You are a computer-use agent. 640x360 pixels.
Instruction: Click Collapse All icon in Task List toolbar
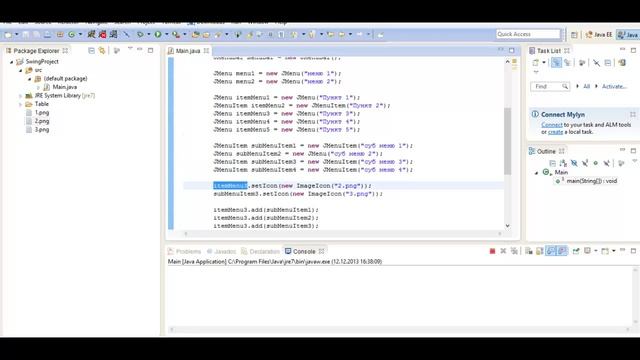click(x=608, y=63)
